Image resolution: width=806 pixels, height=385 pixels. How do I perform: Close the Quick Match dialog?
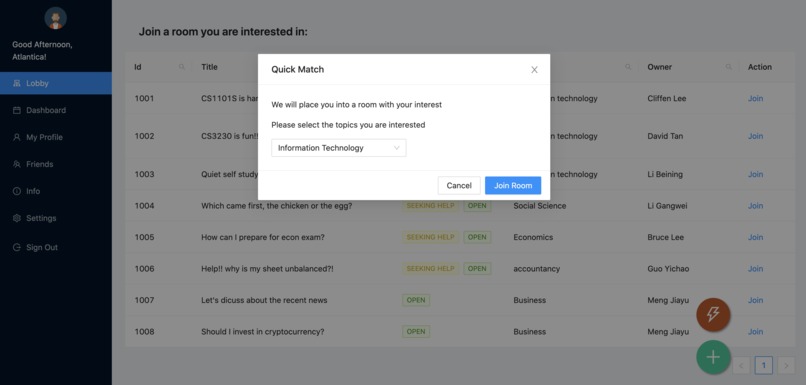534,70
